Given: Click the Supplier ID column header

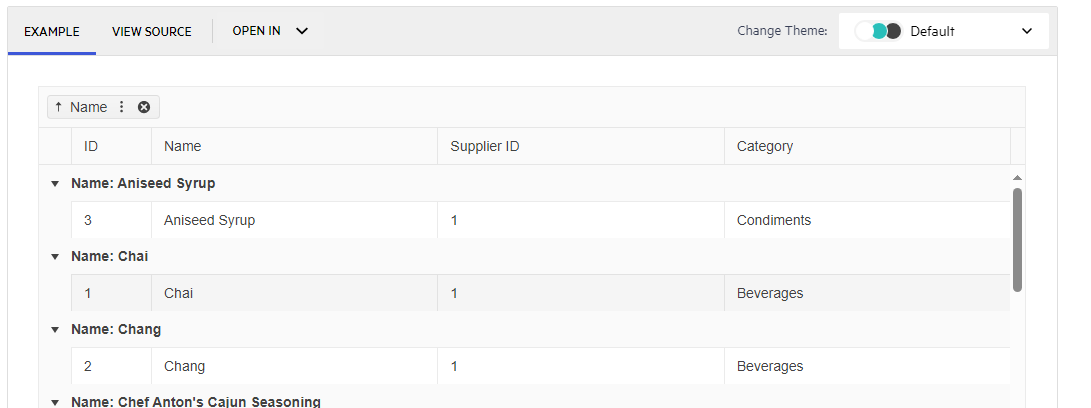Looking at the screenshot, I should pyautogui.click(x=485, y=146).
